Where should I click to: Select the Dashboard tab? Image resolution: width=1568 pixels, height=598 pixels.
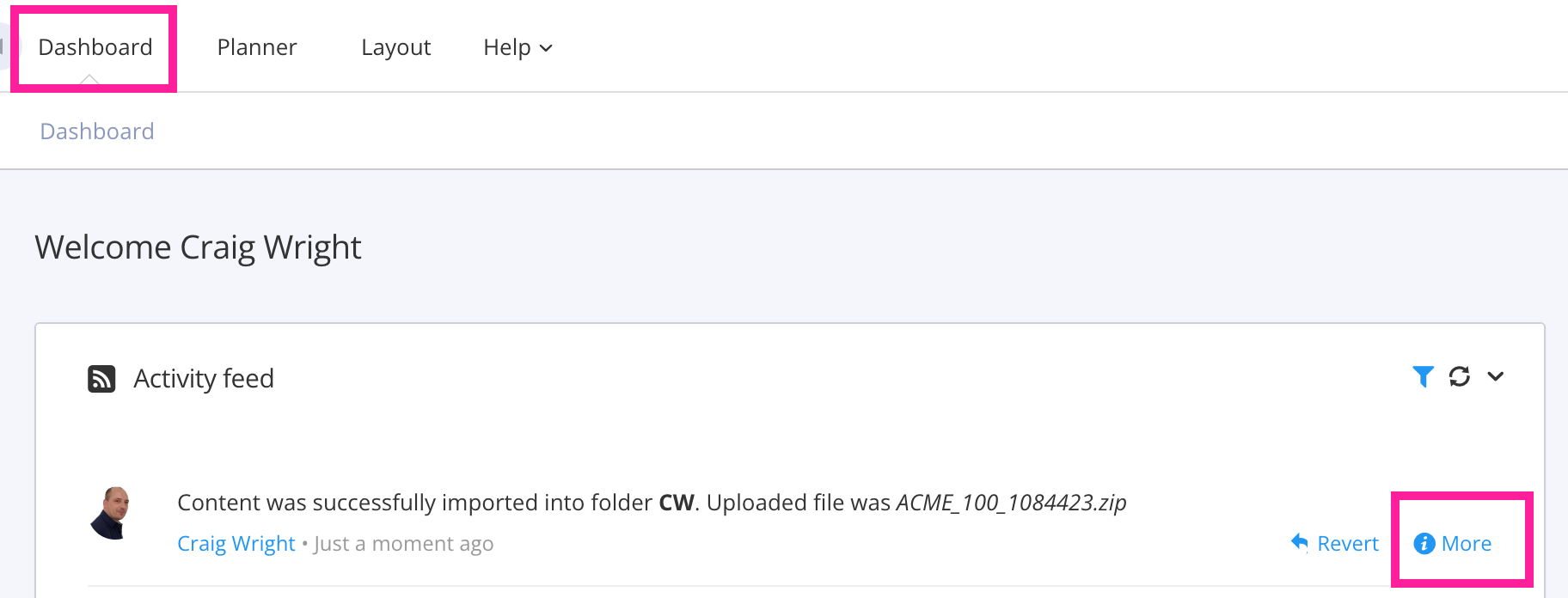click(x=95, y=47)
